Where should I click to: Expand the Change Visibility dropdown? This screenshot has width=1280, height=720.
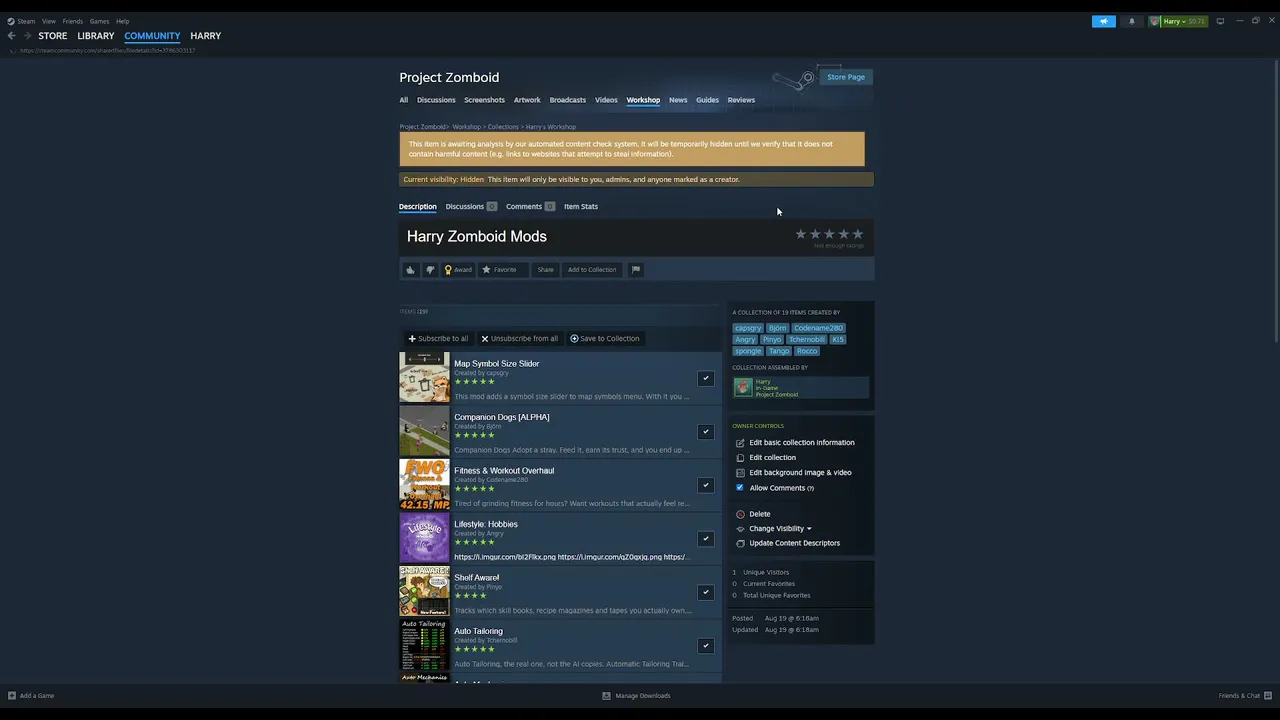tap(780, 529)
